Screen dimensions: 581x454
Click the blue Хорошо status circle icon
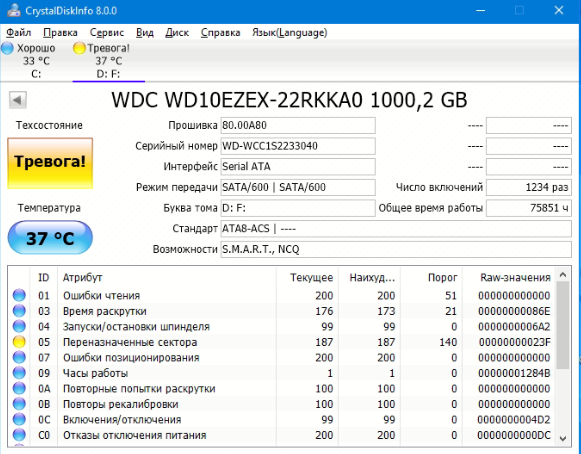[x=7, y=48]
